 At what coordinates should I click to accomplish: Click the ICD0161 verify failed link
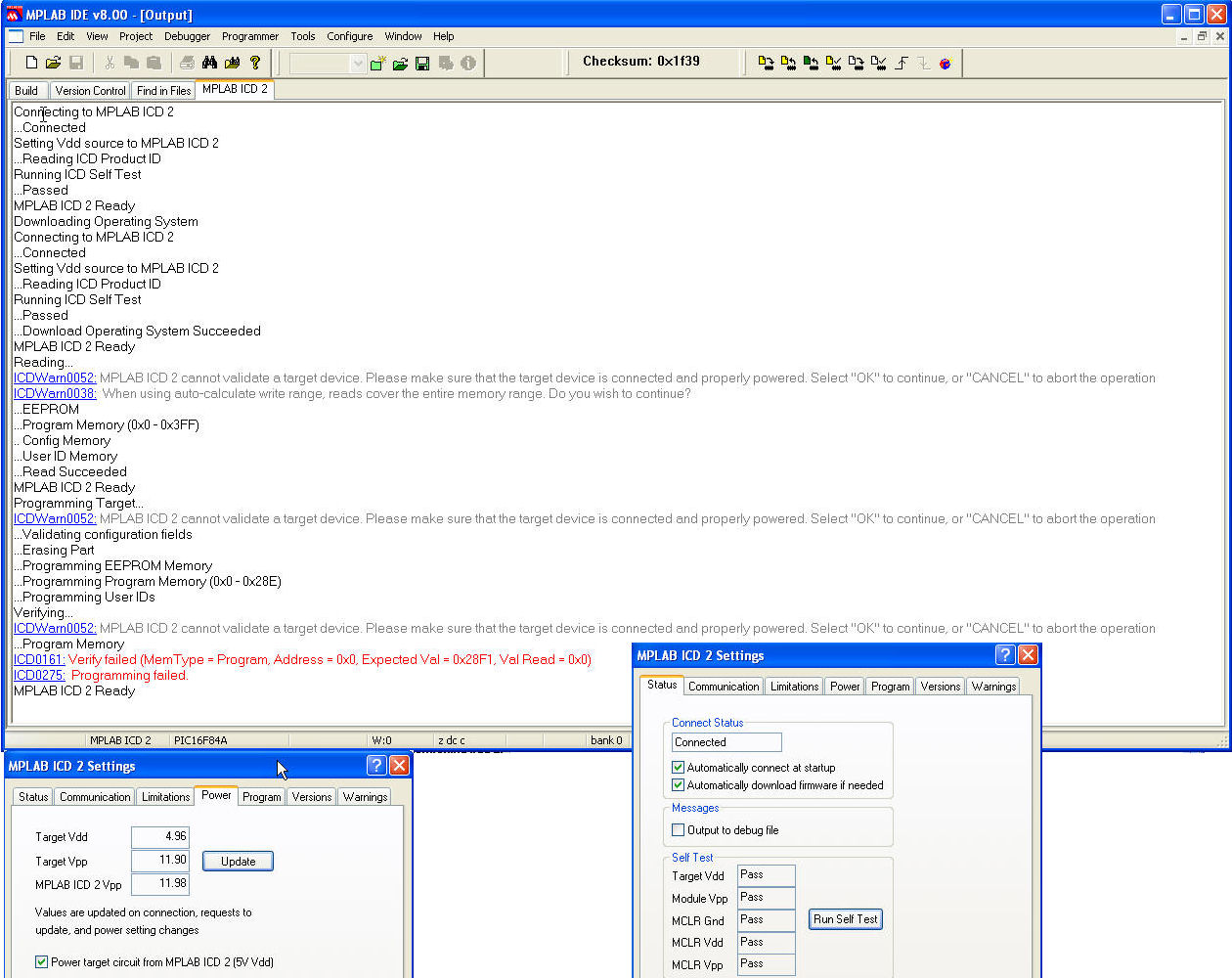pos(39,660)
